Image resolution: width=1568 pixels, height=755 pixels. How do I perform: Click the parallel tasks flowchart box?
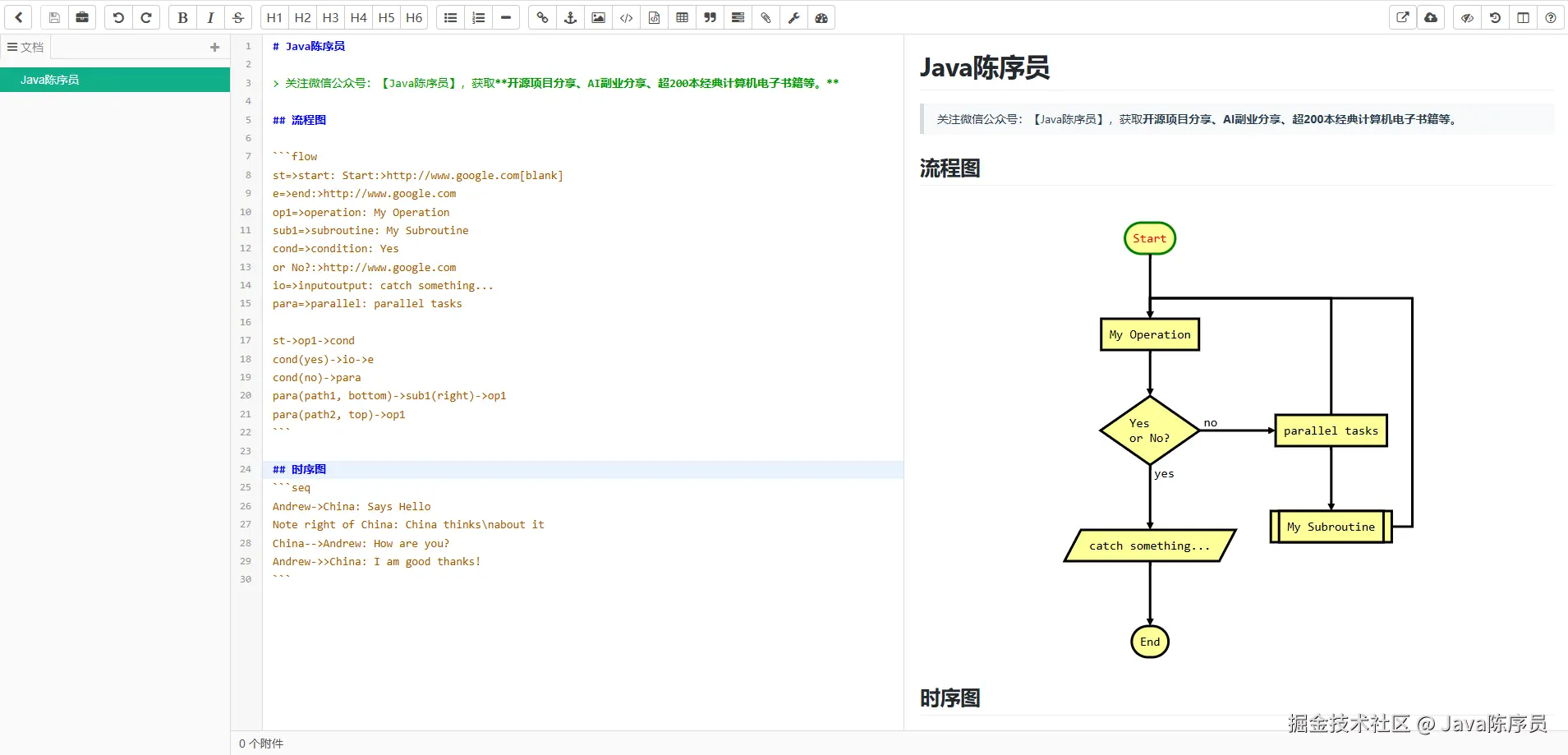coord(1331,430)
